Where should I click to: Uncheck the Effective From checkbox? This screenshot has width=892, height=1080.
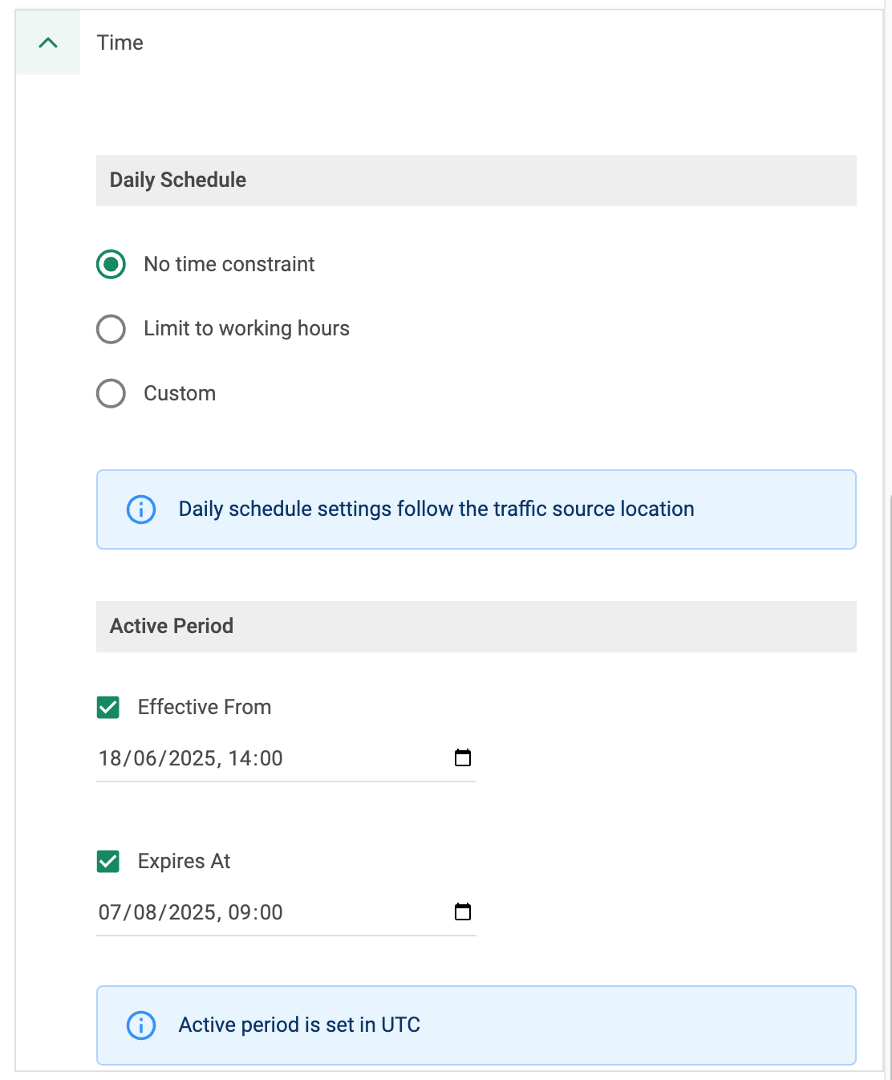108,708
